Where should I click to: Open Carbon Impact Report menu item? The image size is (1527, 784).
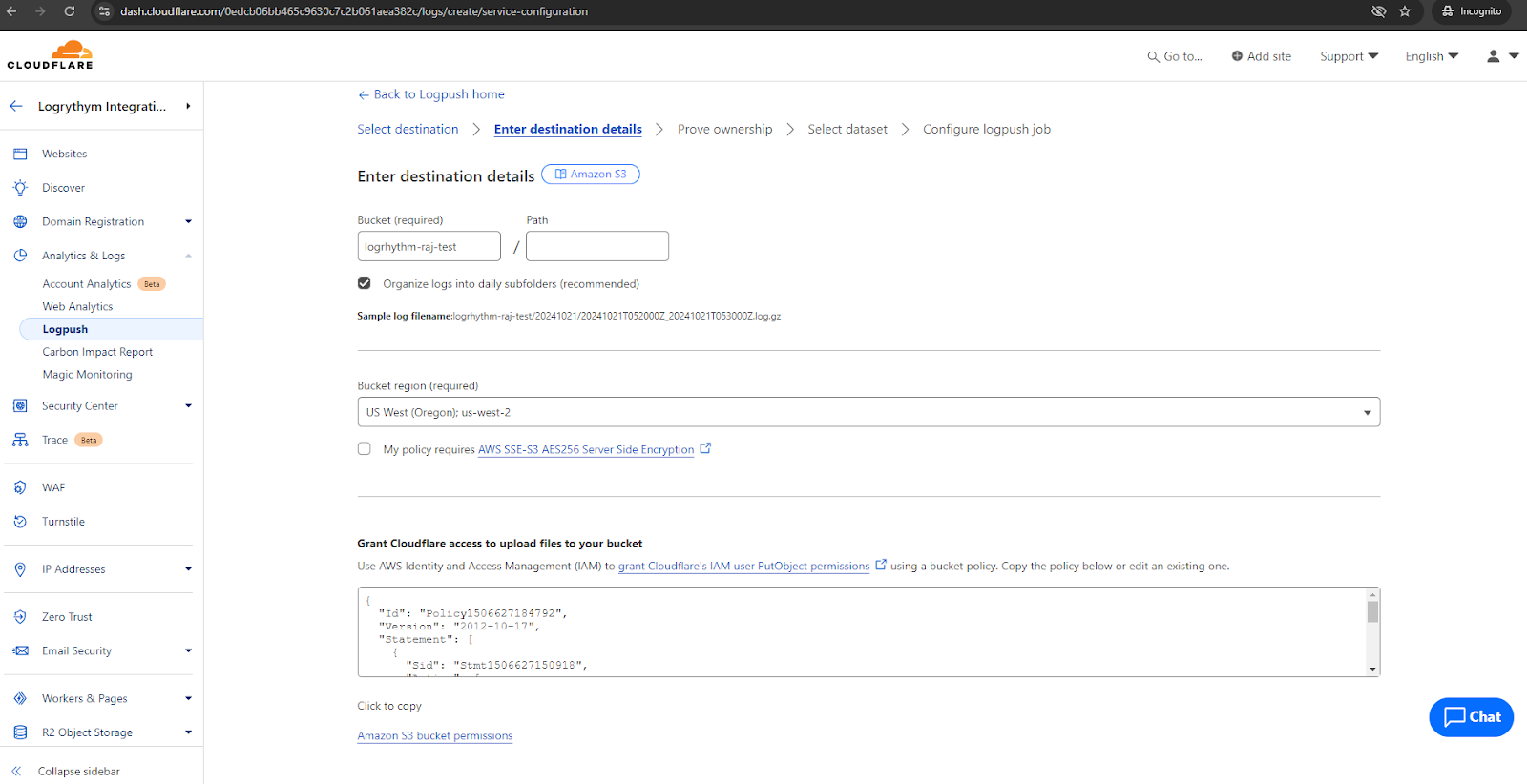[97, 352]
